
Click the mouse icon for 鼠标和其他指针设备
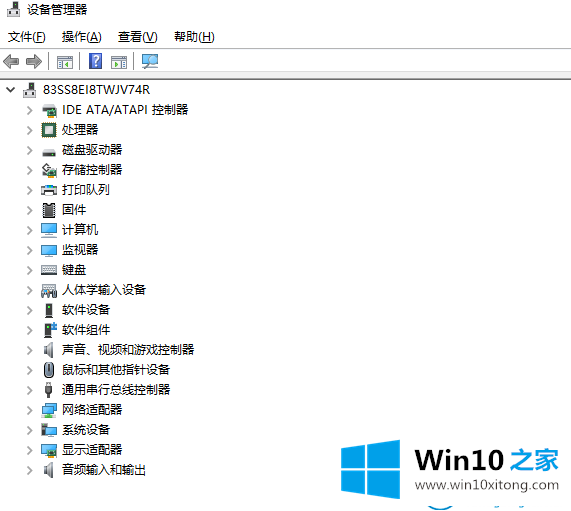[49, 370]
